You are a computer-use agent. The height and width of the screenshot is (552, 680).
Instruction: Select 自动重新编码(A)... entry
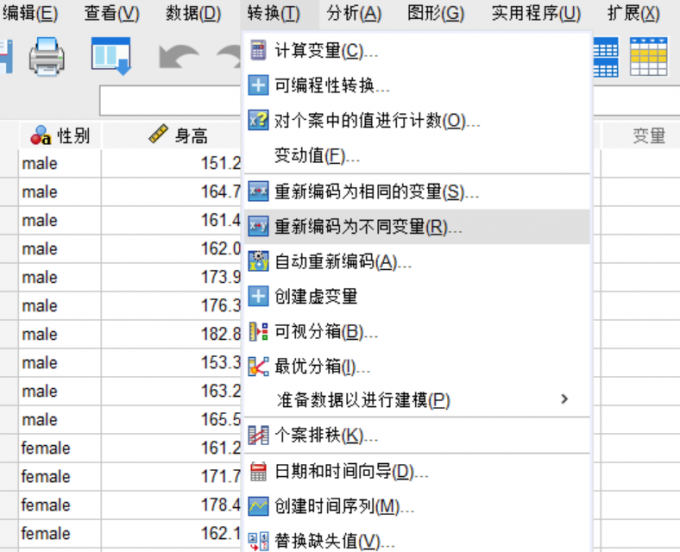pyautogui.click(x=417, y=261)
